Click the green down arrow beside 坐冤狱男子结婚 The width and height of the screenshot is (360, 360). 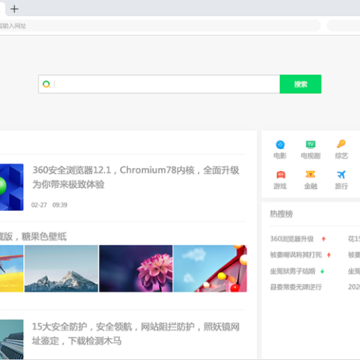pyautogui.click(x=322, y=271)
